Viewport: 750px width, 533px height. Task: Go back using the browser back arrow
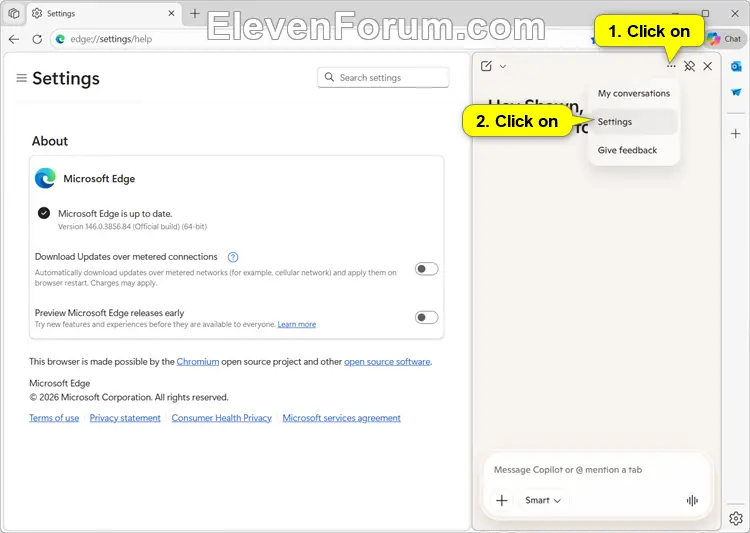(14, 39)
